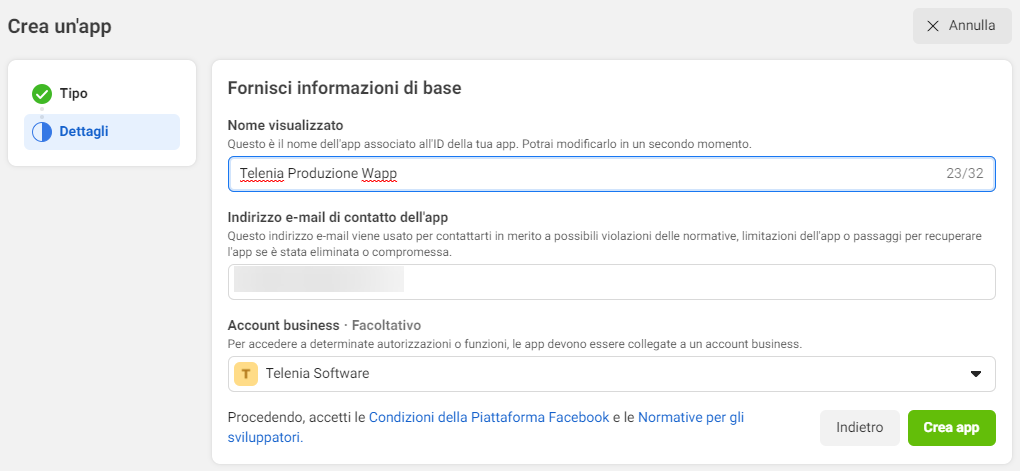This screenshot has height=471, width=1020.
Task: Click the Indirizzo e-mail di contatto label
Action: [338, 217]
